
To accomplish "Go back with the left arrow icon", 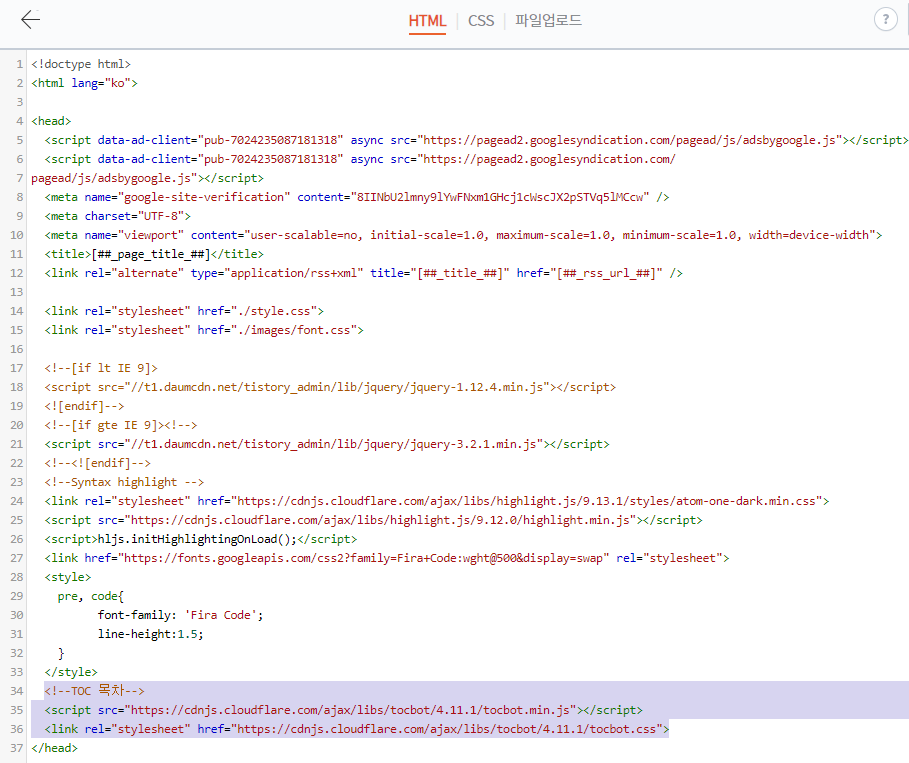I will (x=30, y=20).
